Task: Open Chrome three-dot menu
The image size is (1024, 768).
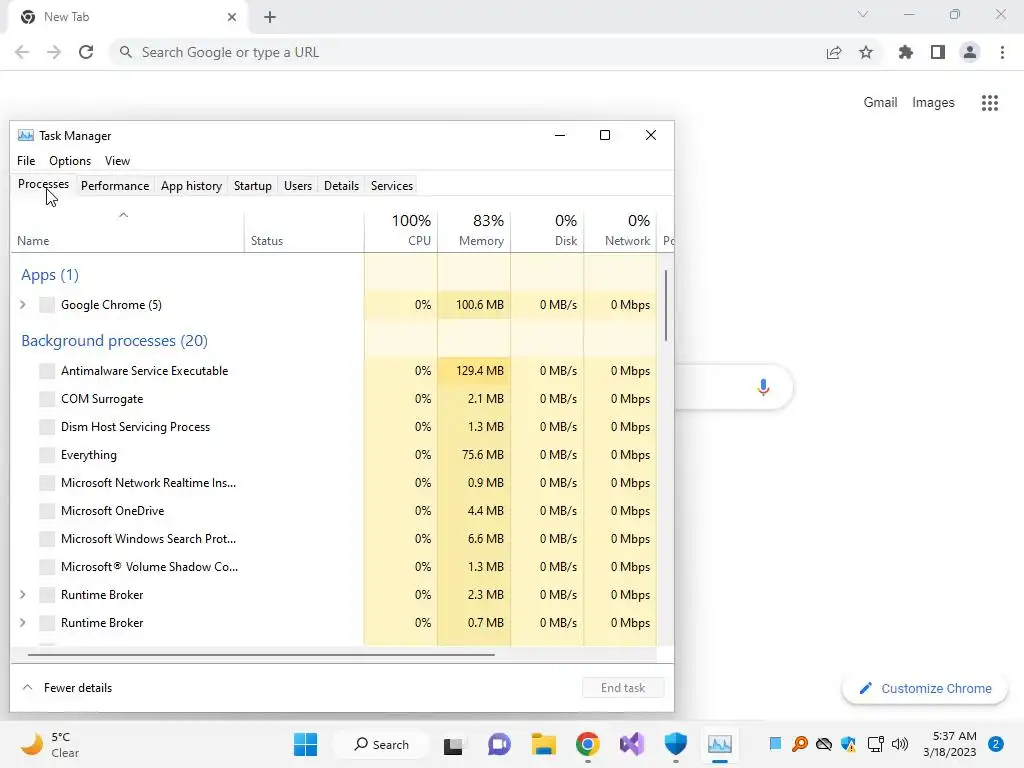Action: click(x=1002, y=52)
